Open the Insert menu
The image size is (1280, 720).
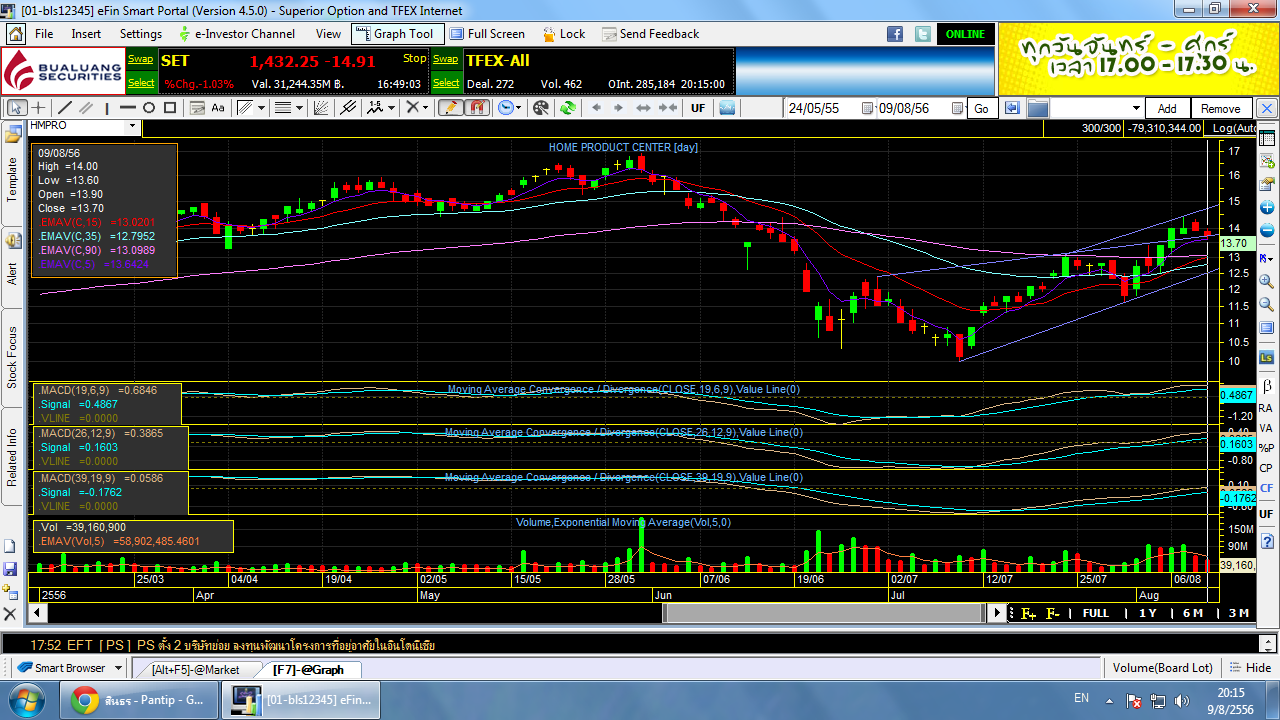(x=86, y=34)
